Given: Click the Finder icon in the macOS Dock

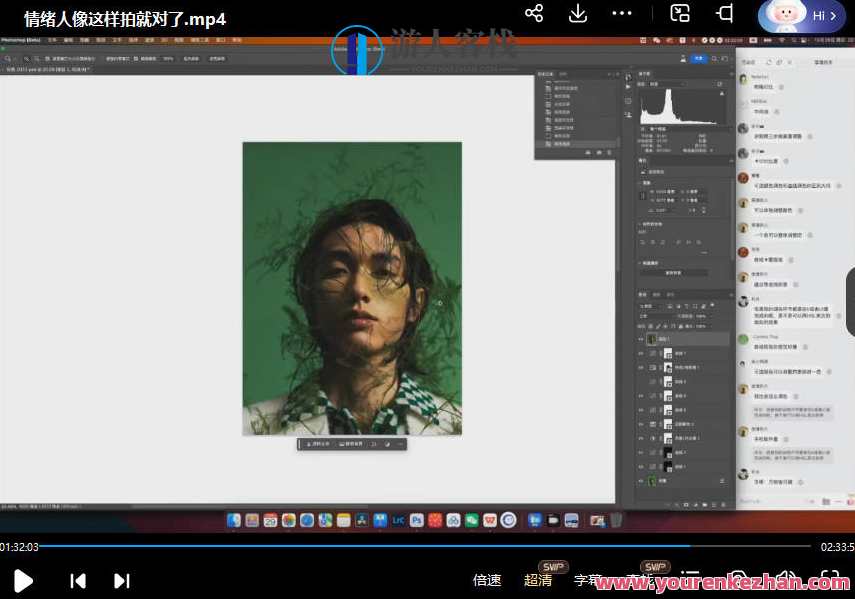Looking at the screenshot, I should tap(233, 520).
